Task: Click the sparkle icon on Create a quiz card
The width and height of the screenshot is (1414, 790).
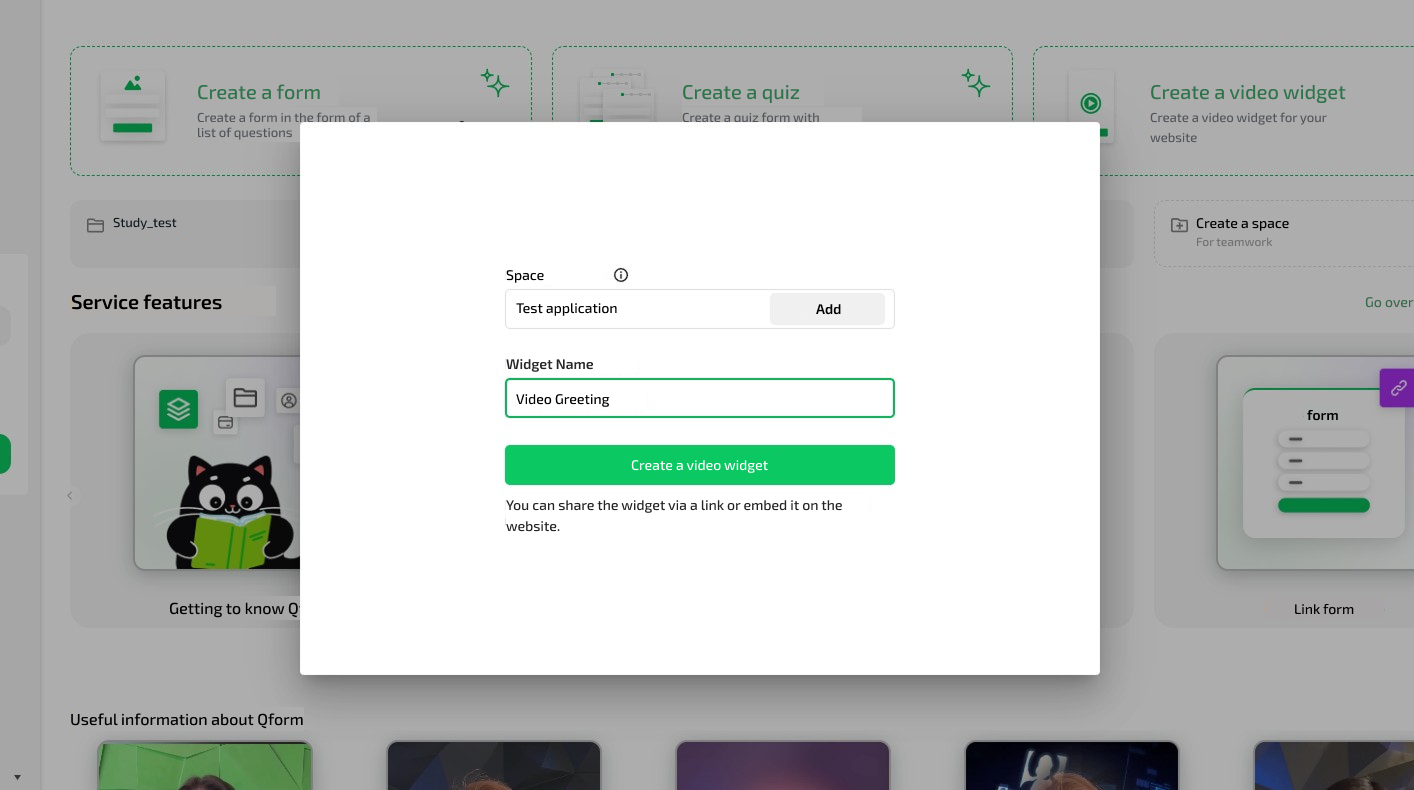Action: [x=975, y=83]
